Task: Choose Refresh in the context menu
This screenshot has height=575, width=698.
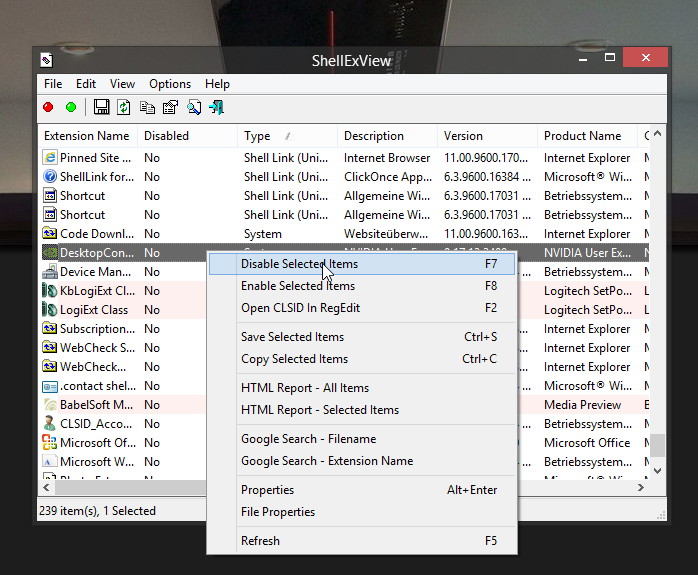Action: (x=362, y=541)
